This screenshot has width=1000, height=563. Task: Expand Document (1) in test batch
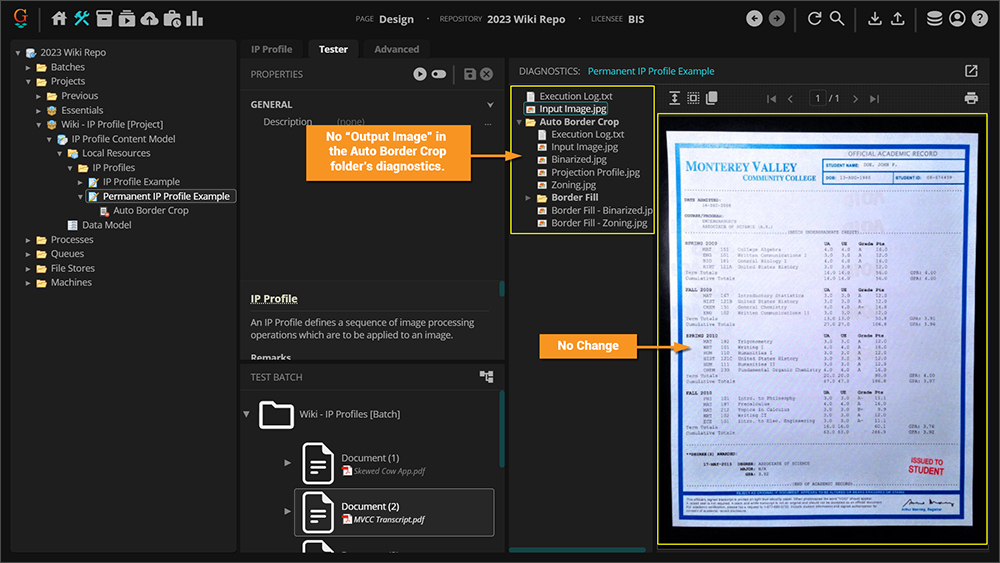(x=288, y=463)
